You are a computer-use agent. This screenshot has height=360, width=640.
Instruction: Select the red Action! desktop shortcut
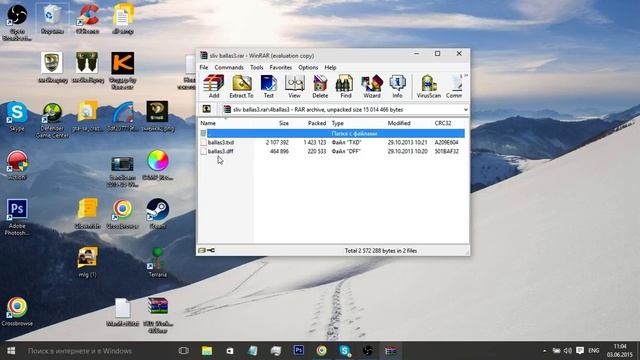(x=17, y=165)
